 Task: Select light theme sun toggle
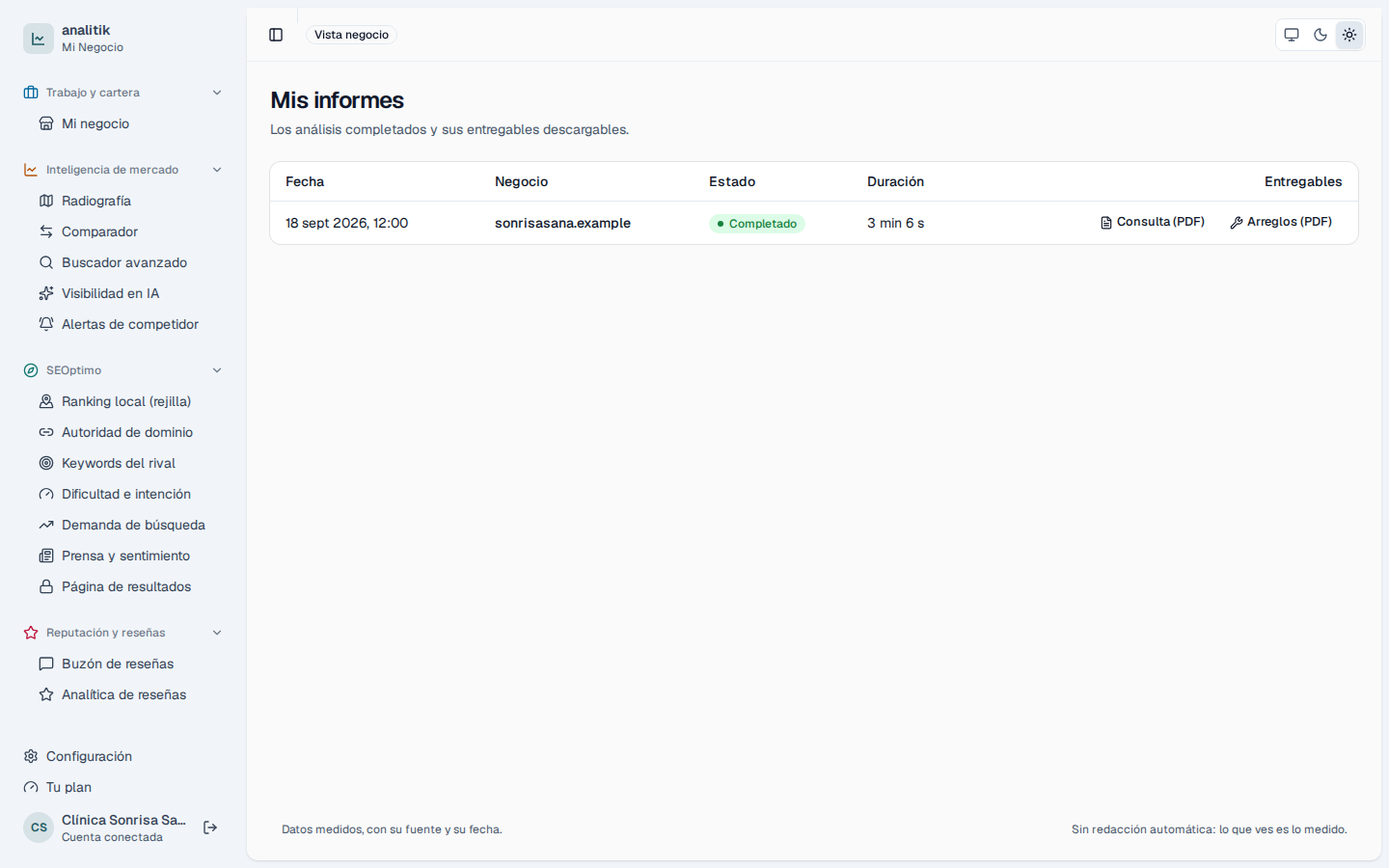coord(1349,35)
